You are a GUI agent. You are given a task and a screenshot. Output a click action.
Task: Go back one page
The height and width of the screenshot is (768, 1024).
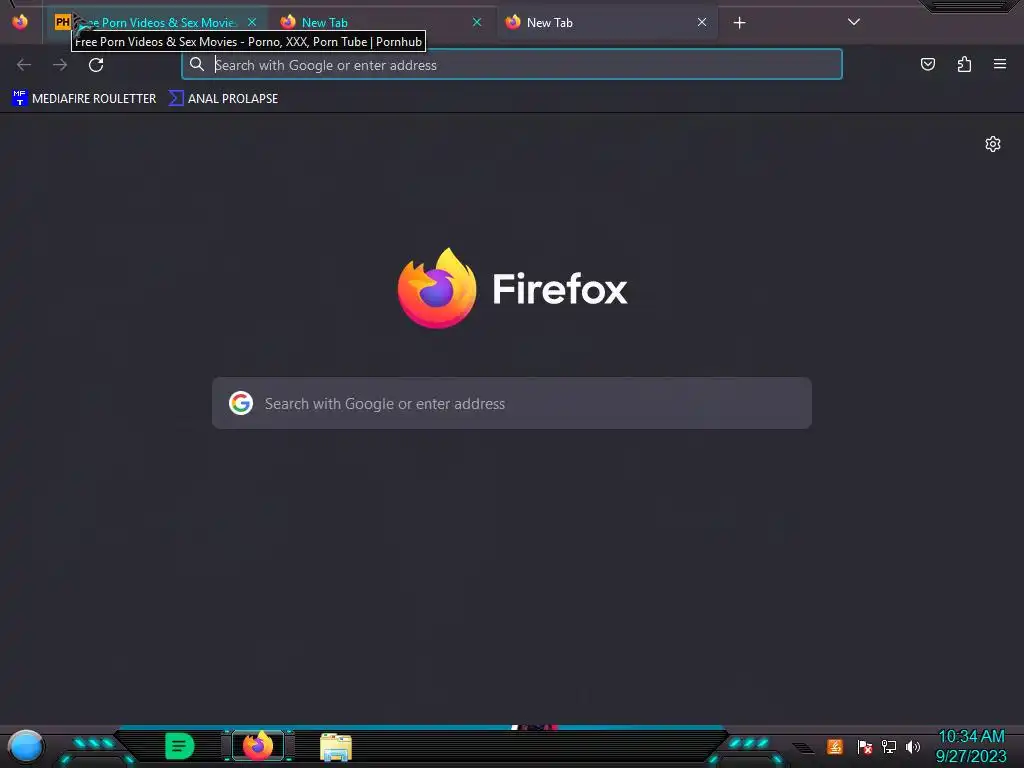(x=24, y=65)
